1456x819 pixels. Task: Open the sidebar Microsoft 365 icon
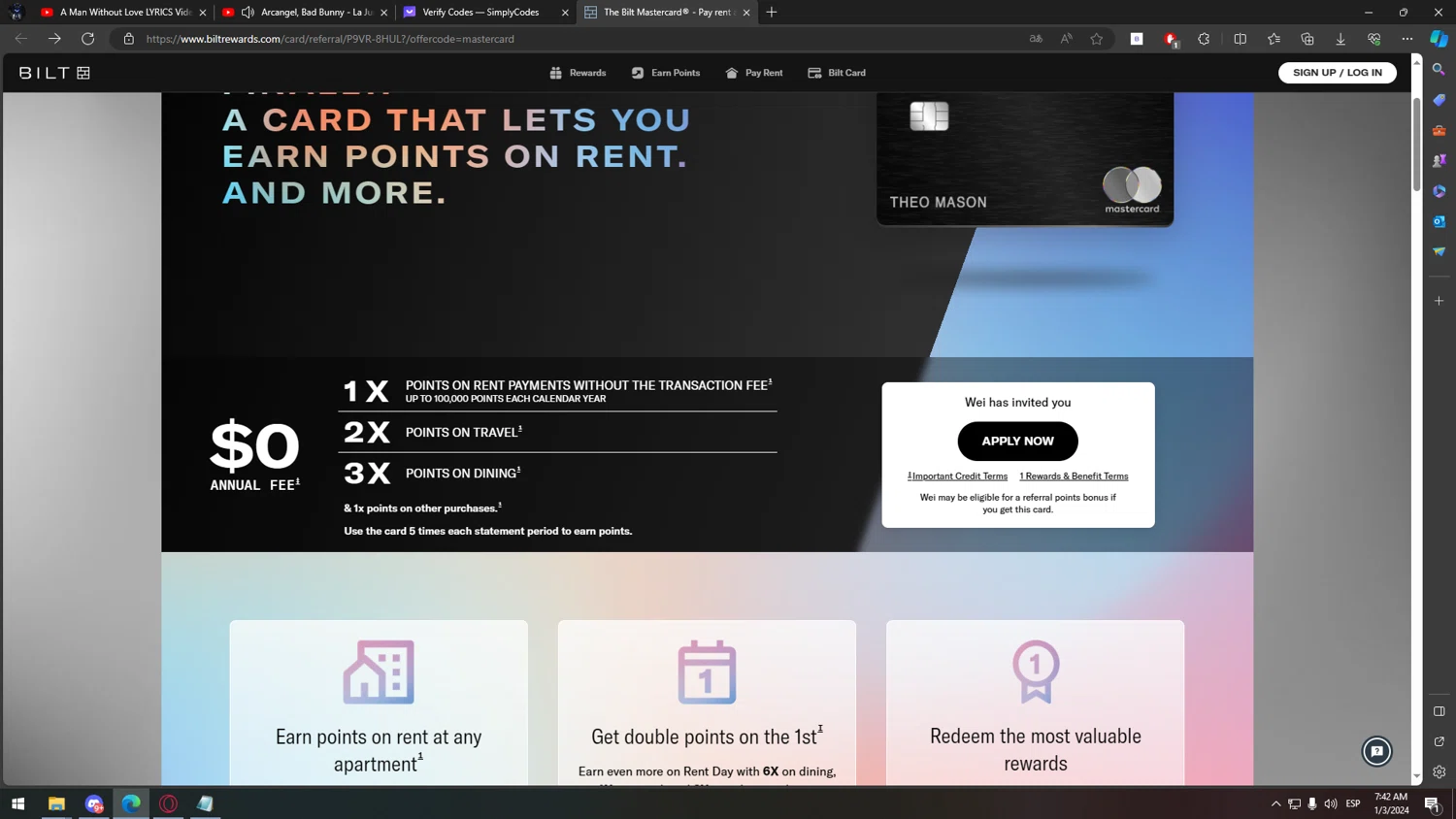pyautogui.click(x=1439, y=191)
